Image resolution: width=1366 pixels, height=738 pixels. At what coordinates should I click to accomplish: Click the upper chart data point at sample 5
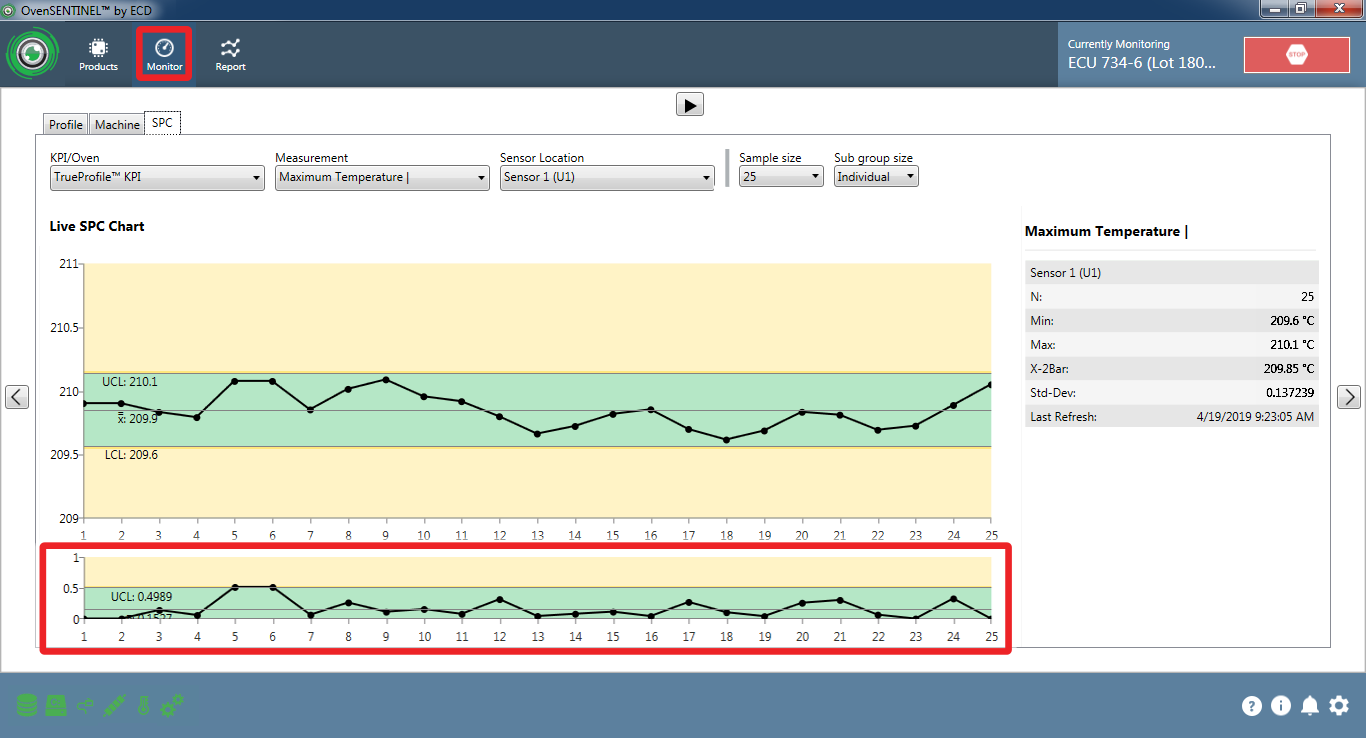(234, 381)
